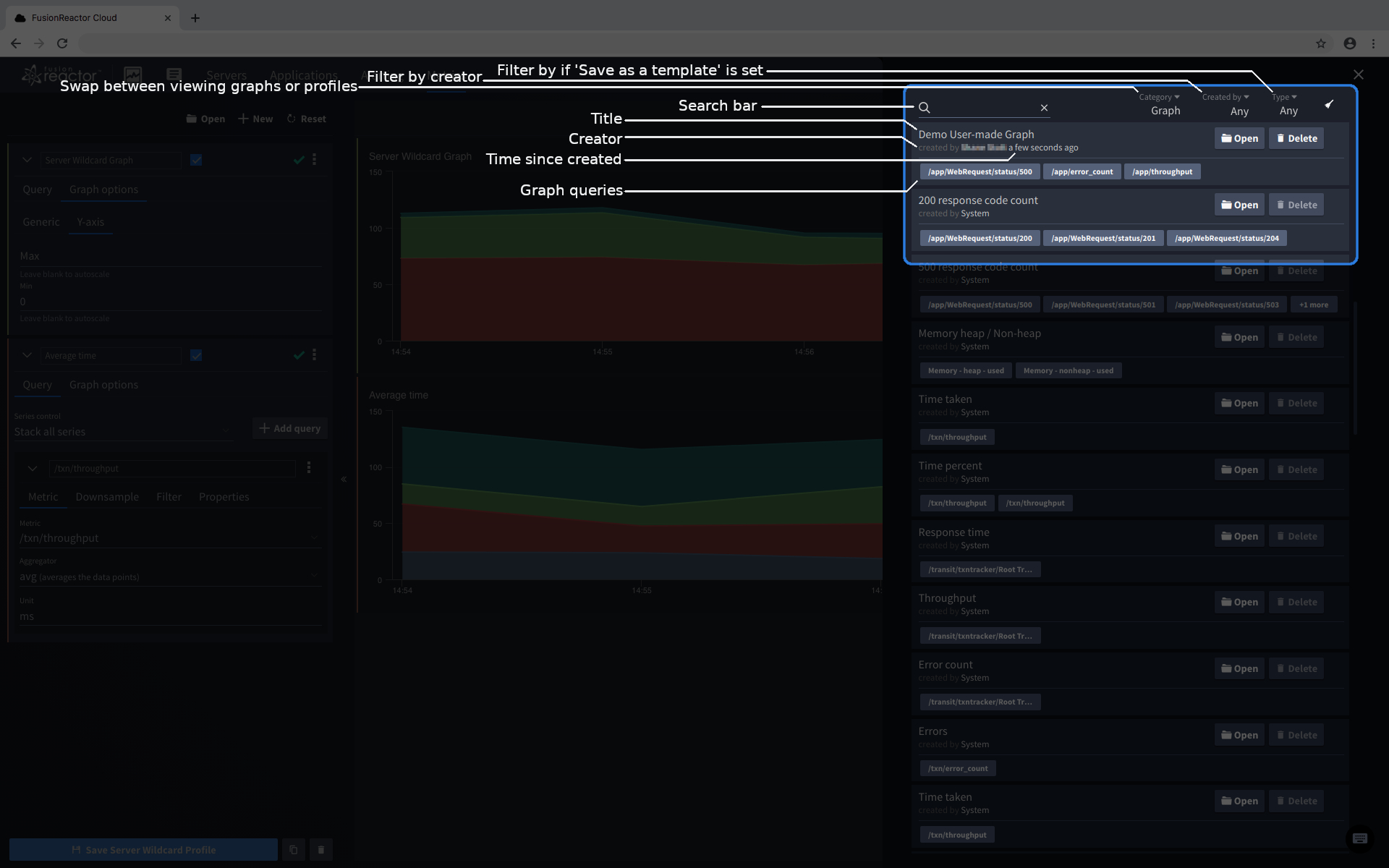The image size is (1389, 868).
Task: Open the Time percent graph
Action: point(1239,469)
